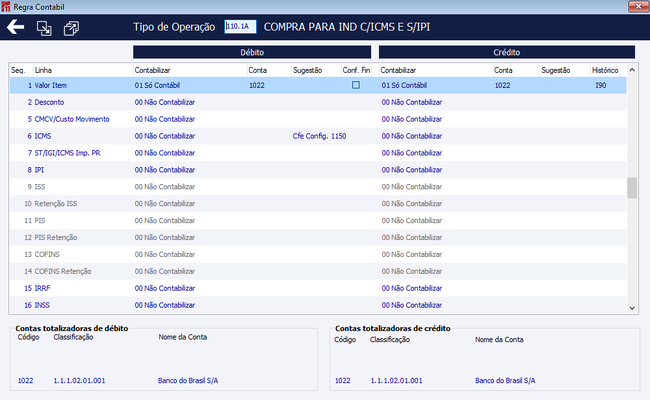The width and height of the screenshot is (650, 400).
Task: Click Histórico value I90
Action: (601, 85)
